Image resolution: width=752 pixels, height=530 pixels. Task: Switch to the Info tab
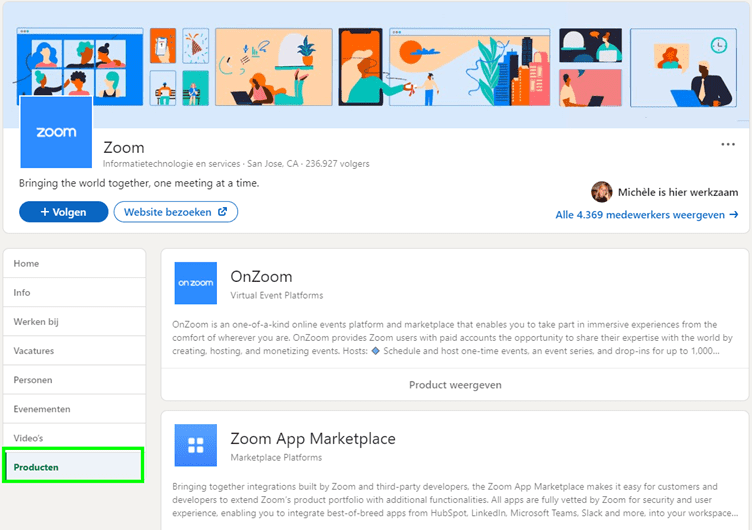pos(74,293)
